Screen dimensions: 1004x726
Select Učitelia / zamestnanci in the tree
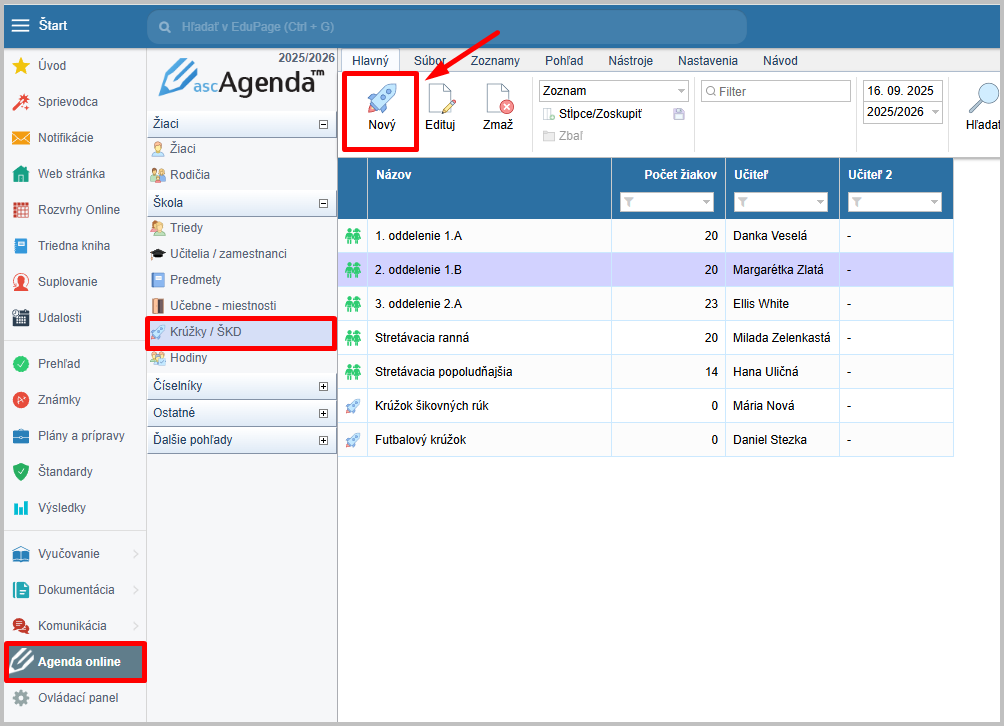[228, 254]
